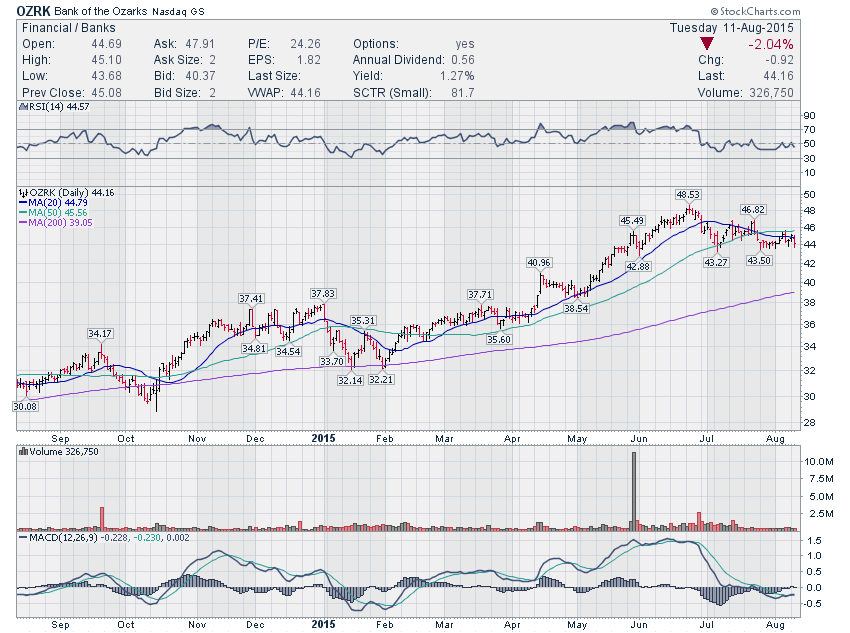Click the 48.53 peak price label

[688, 194]
